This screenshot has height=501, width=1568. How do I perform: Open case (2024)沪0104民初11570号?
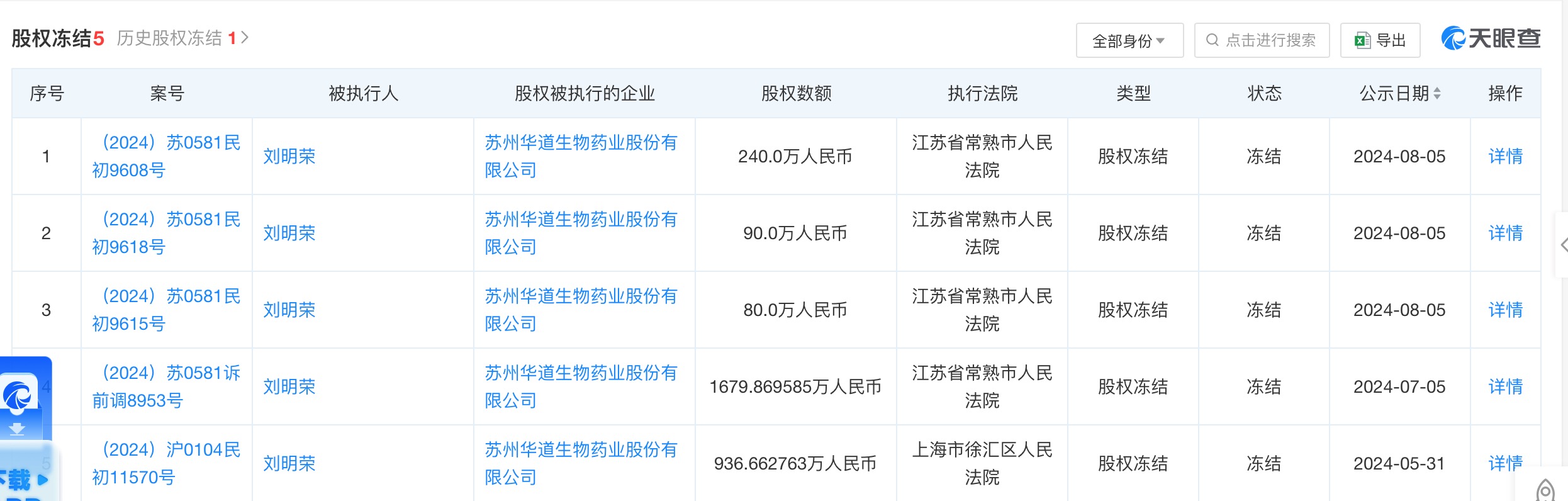[x=166, y=463]
